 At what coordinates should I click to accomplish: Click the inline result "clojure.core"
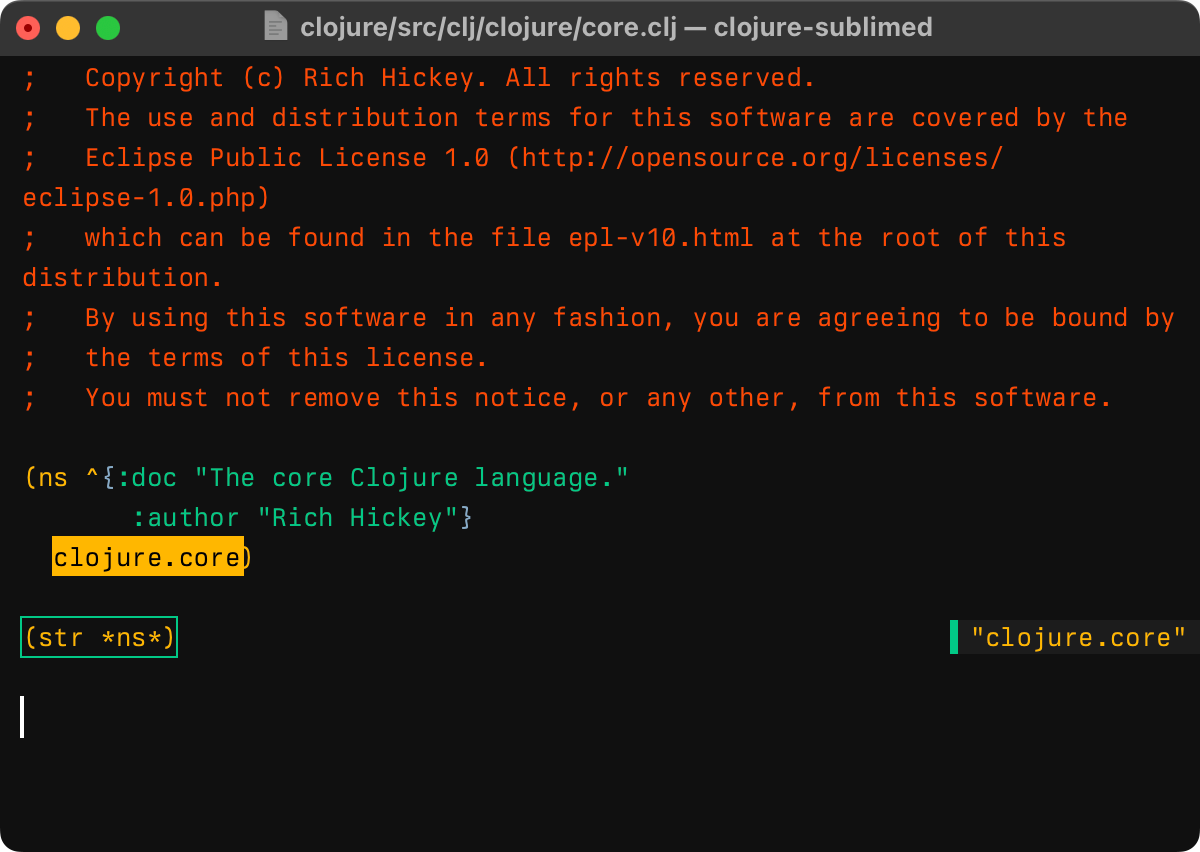(x=1078, y=637)
